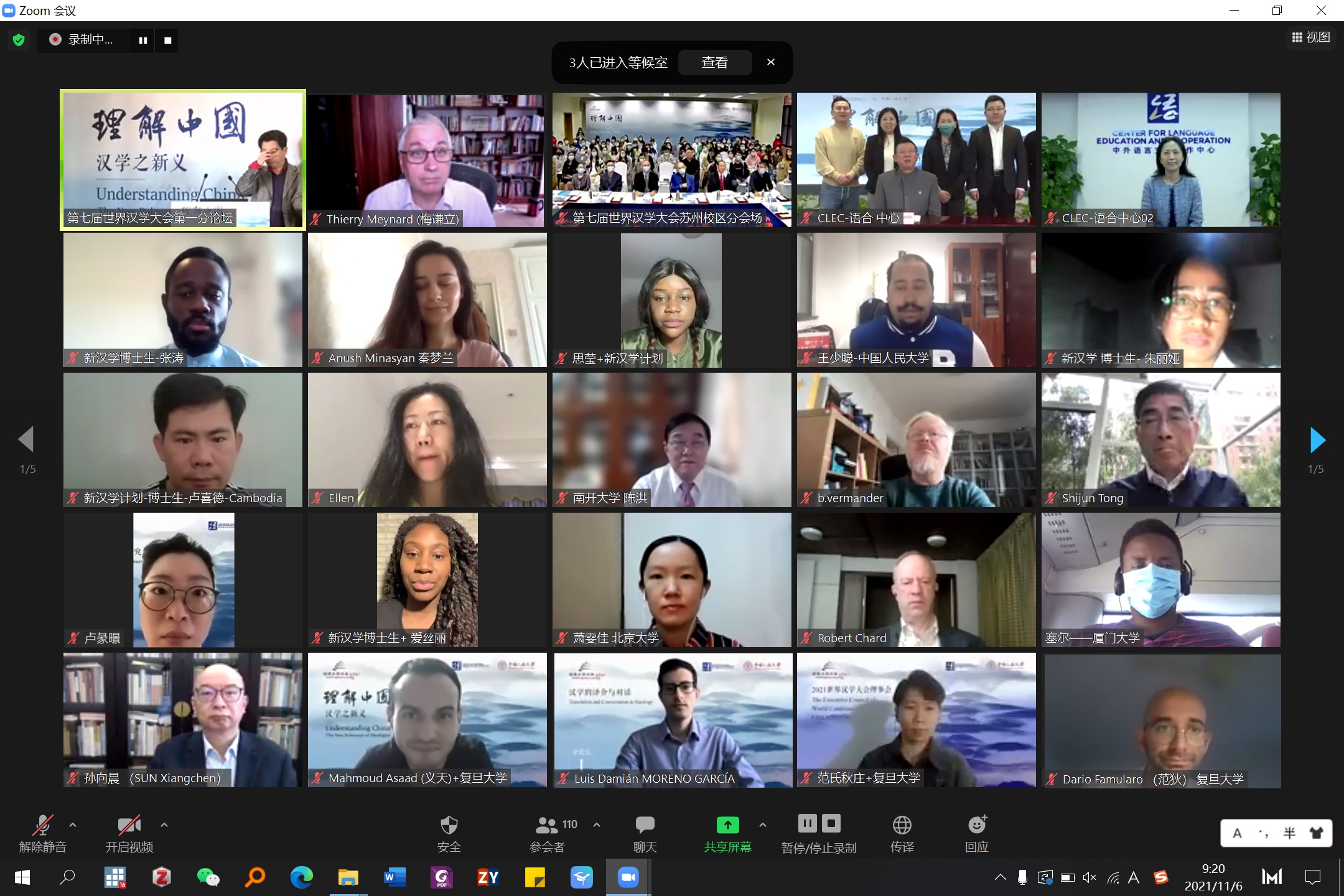Pause recording in the top recording indicator
Image resolution: width=1344 pixels, height=896 pixels.
click(143, 40)
